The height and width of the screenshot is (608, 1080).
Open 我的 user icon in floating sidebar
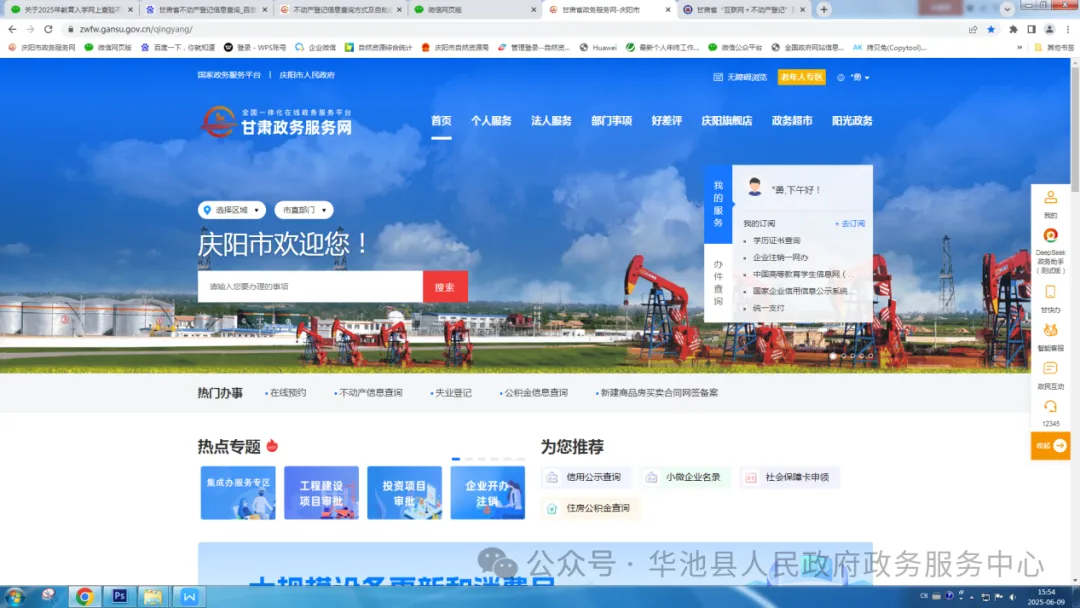click(1049, 198)
